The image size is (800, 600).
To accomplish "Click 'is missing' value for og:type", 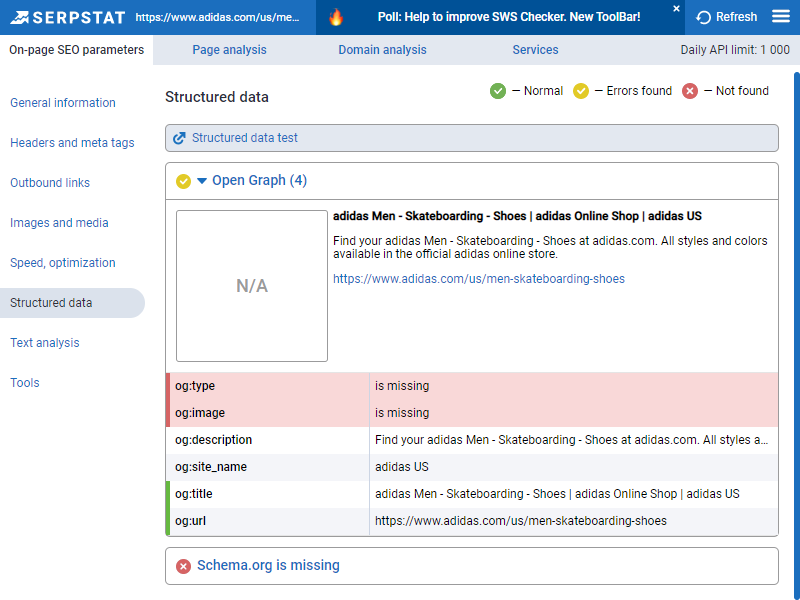I will click(x=402, y=386).
